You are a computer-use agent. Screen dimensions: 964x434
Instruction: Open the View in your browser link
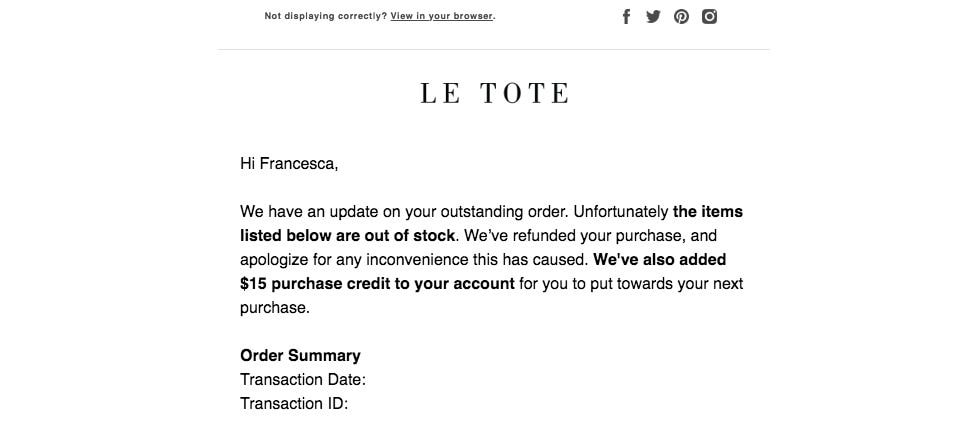pos(441,16)
